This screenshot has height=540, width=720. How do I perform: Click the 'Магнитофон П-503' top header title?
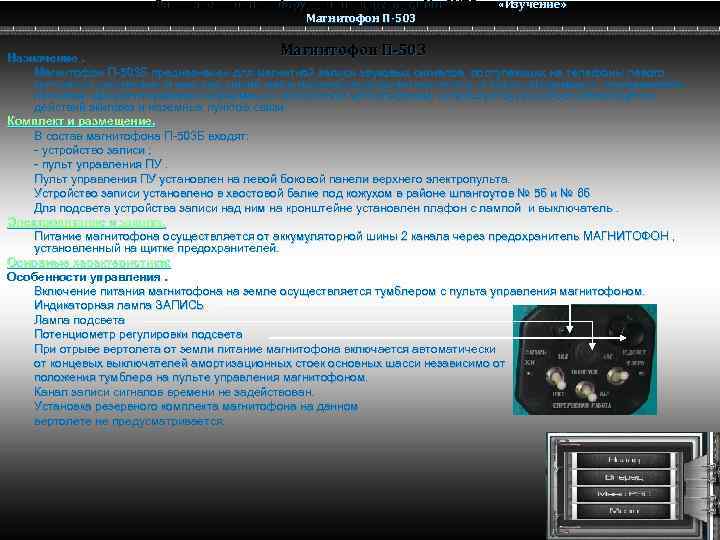point(360,18)
